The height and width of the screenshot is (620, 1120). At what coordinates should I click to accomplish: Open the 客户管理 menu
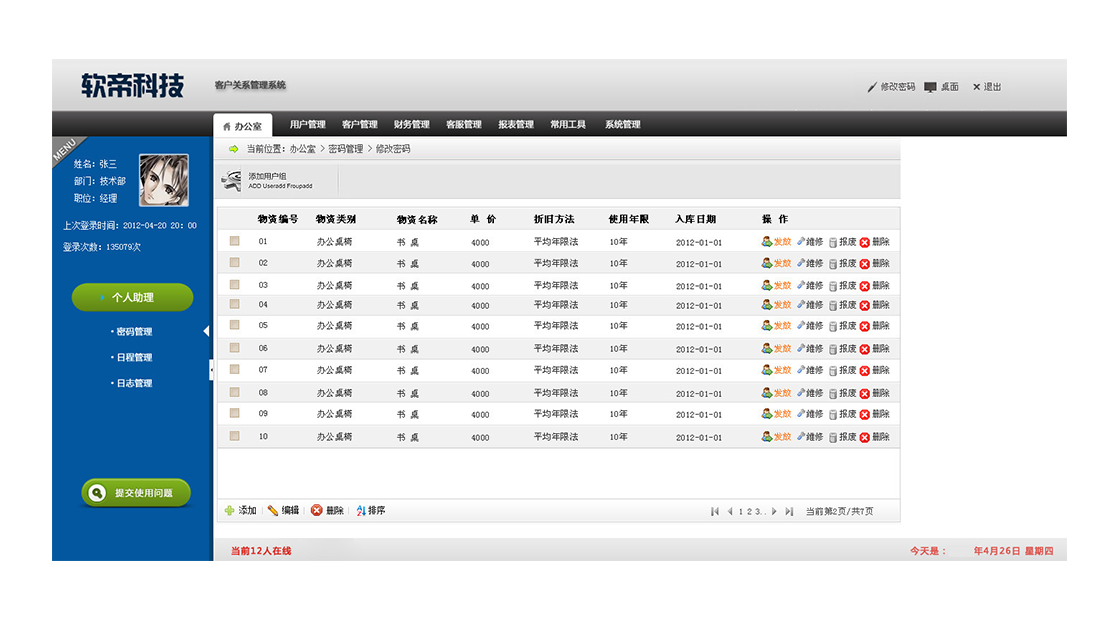click(x=359, y=124)
